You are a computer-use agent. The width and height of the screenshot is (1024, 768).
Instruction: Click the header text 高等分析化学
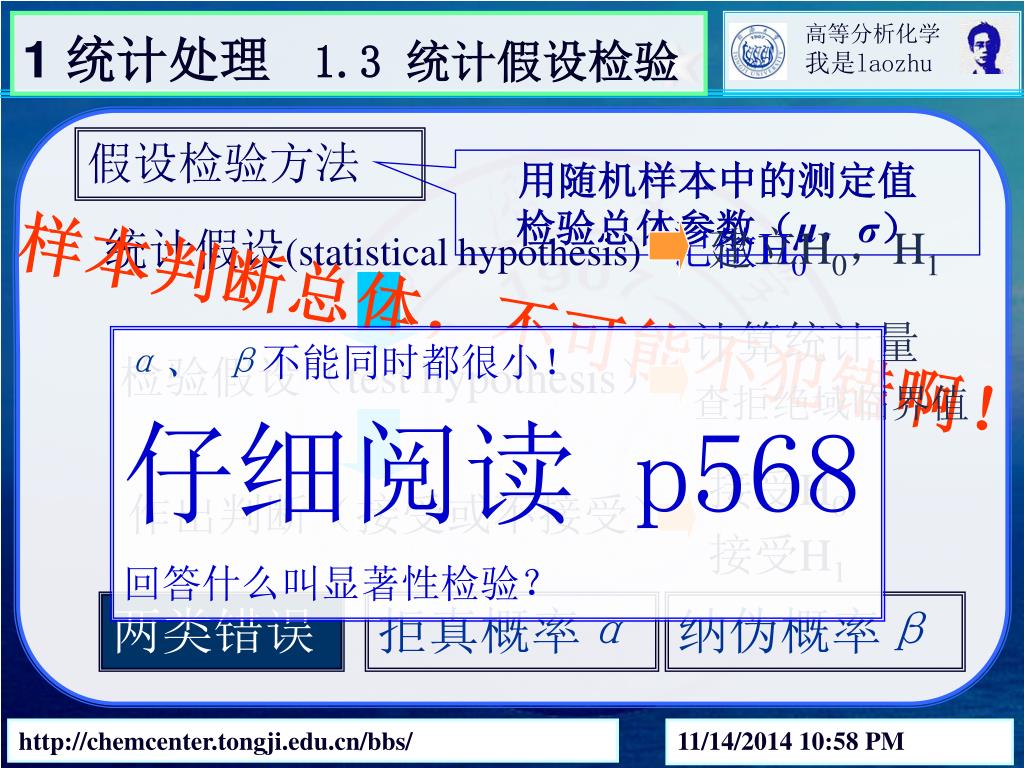click(872, 33)
